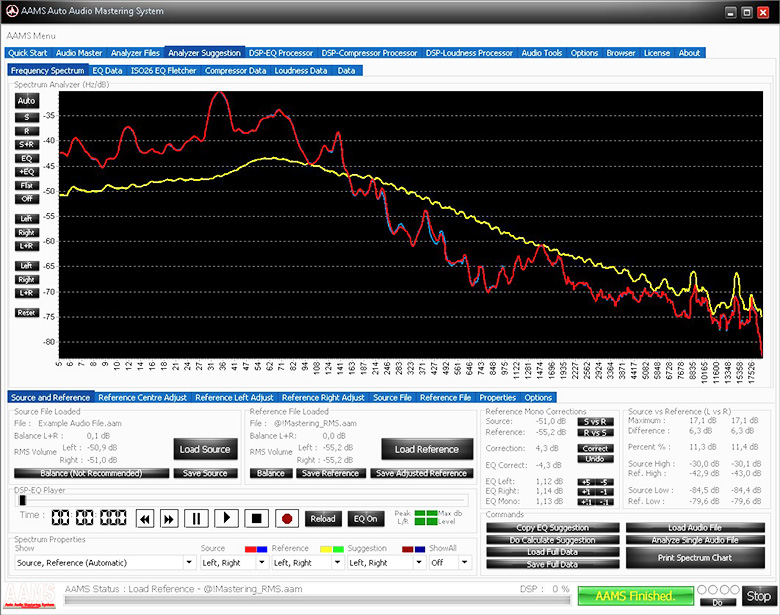The height and width of the screenshot is (615, 780).
Task: Start playback with the play icon
Action: [x=226, y=519]
